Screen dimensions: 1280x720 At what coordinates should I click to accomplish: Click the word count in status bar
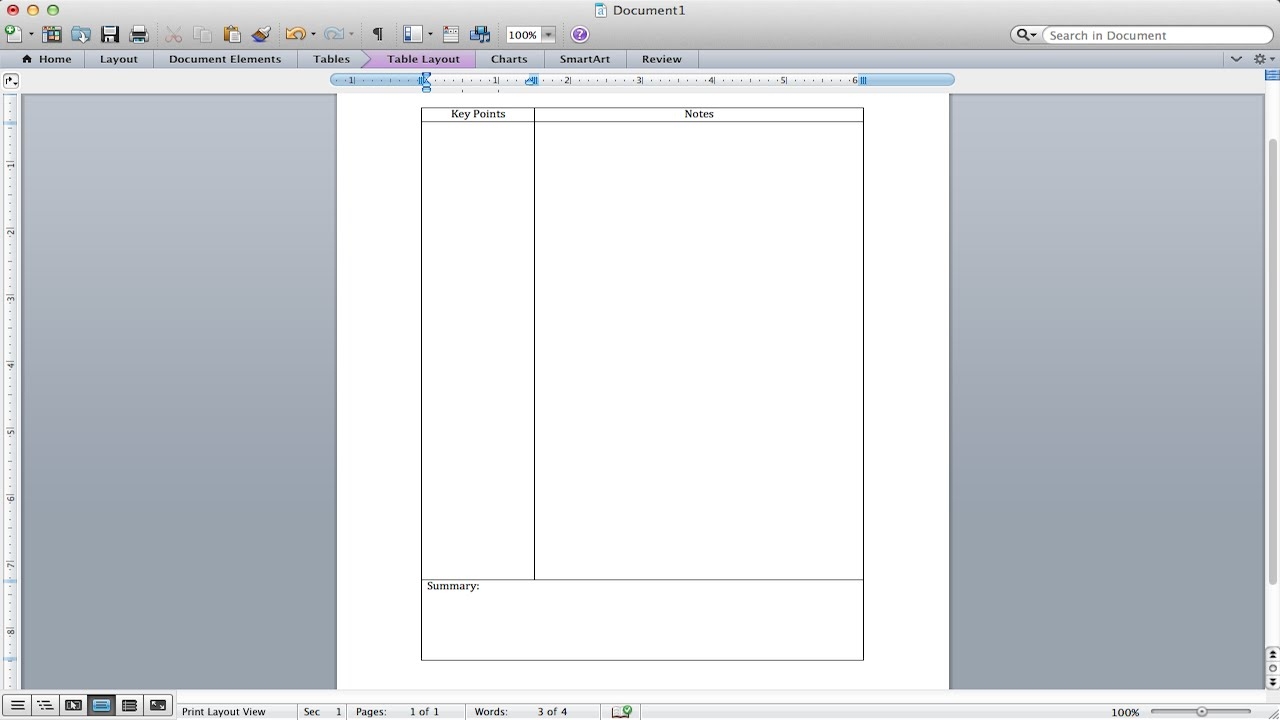(552, 711)
